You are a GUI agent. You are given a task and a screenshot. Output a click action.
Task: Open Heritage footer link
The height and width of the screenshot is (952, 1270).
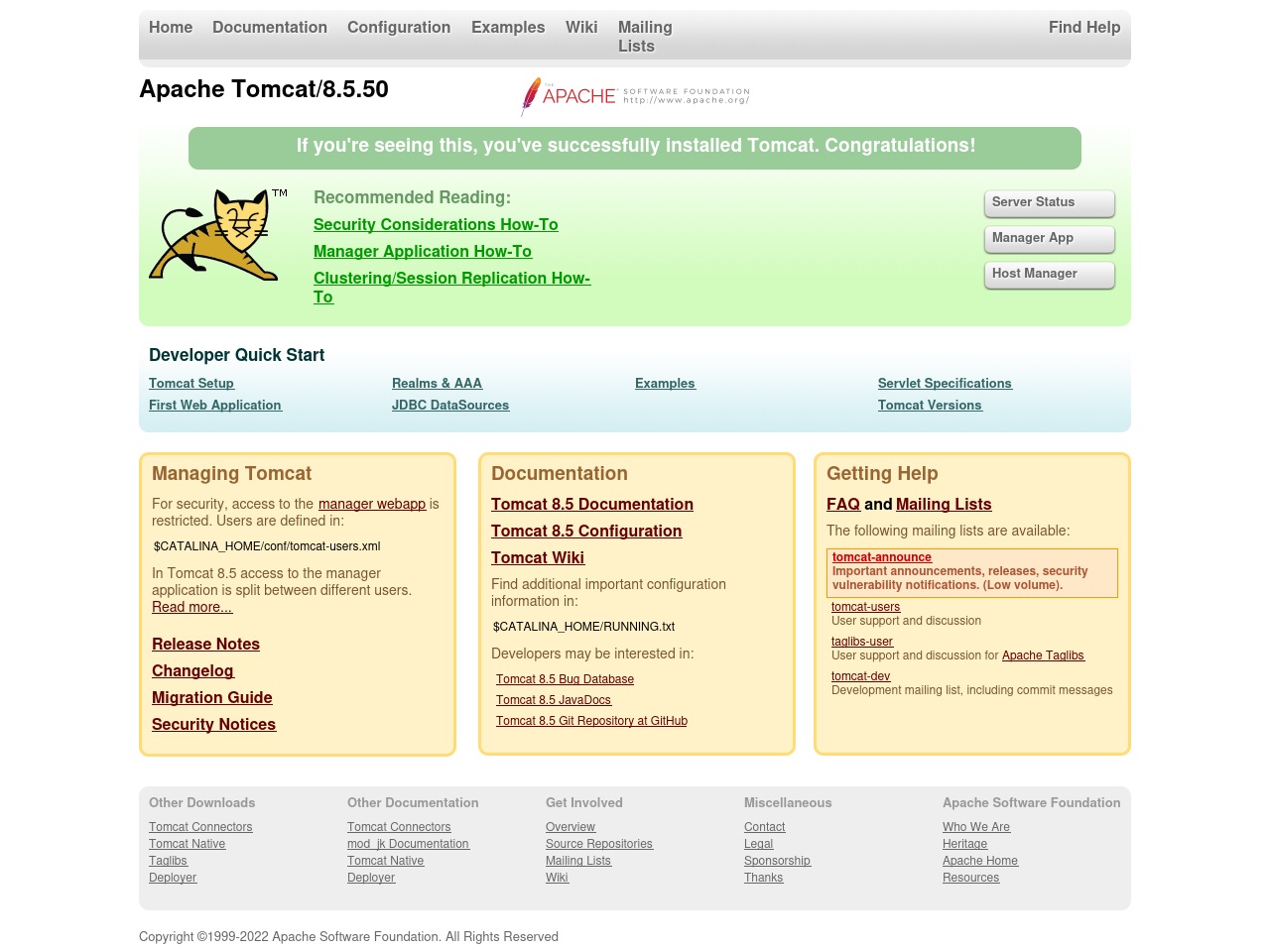pyautogui.click(x=964, y=844)
